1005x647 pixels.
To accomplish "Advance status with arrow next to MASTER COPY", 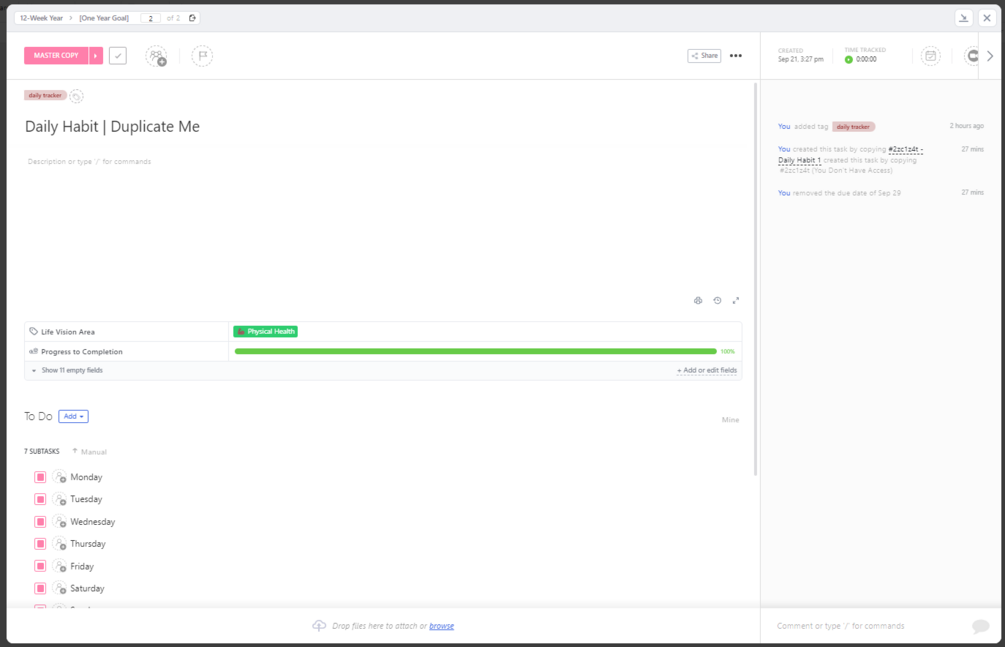I will coord(96,56).
